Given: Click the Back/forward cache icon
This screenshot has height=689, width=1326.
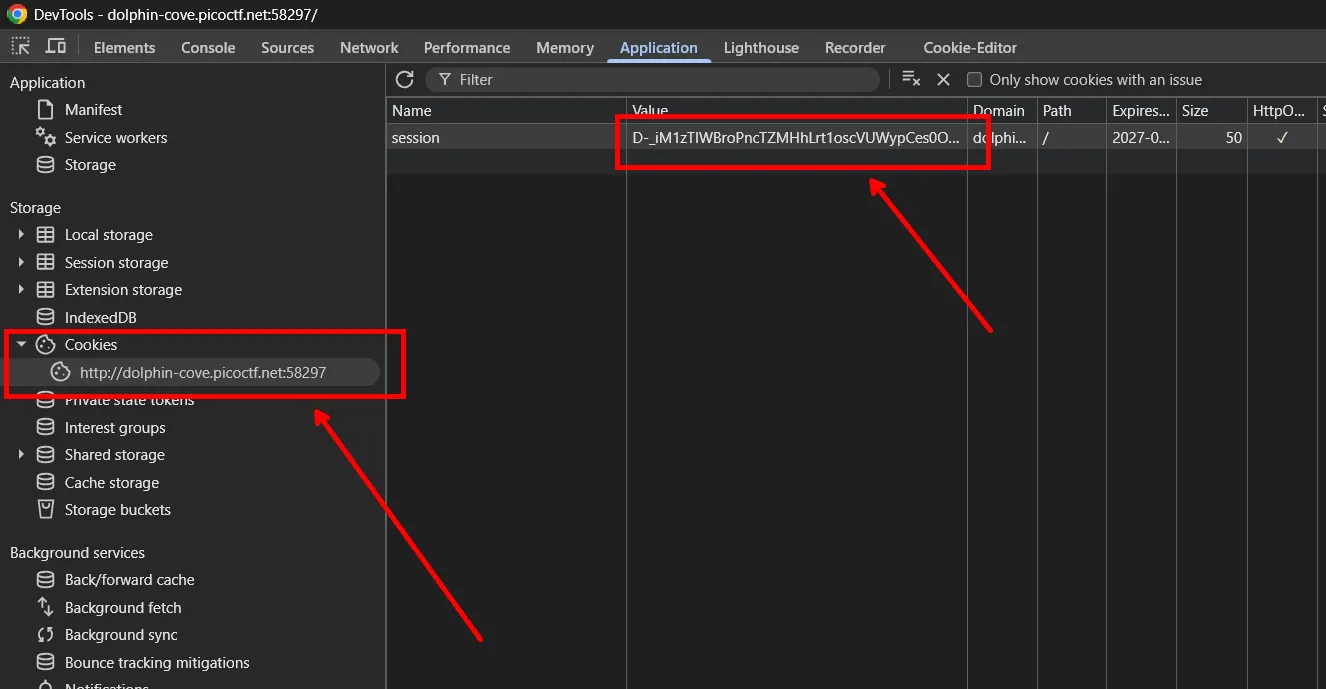Looking at the screenshot, I should 45,579.
